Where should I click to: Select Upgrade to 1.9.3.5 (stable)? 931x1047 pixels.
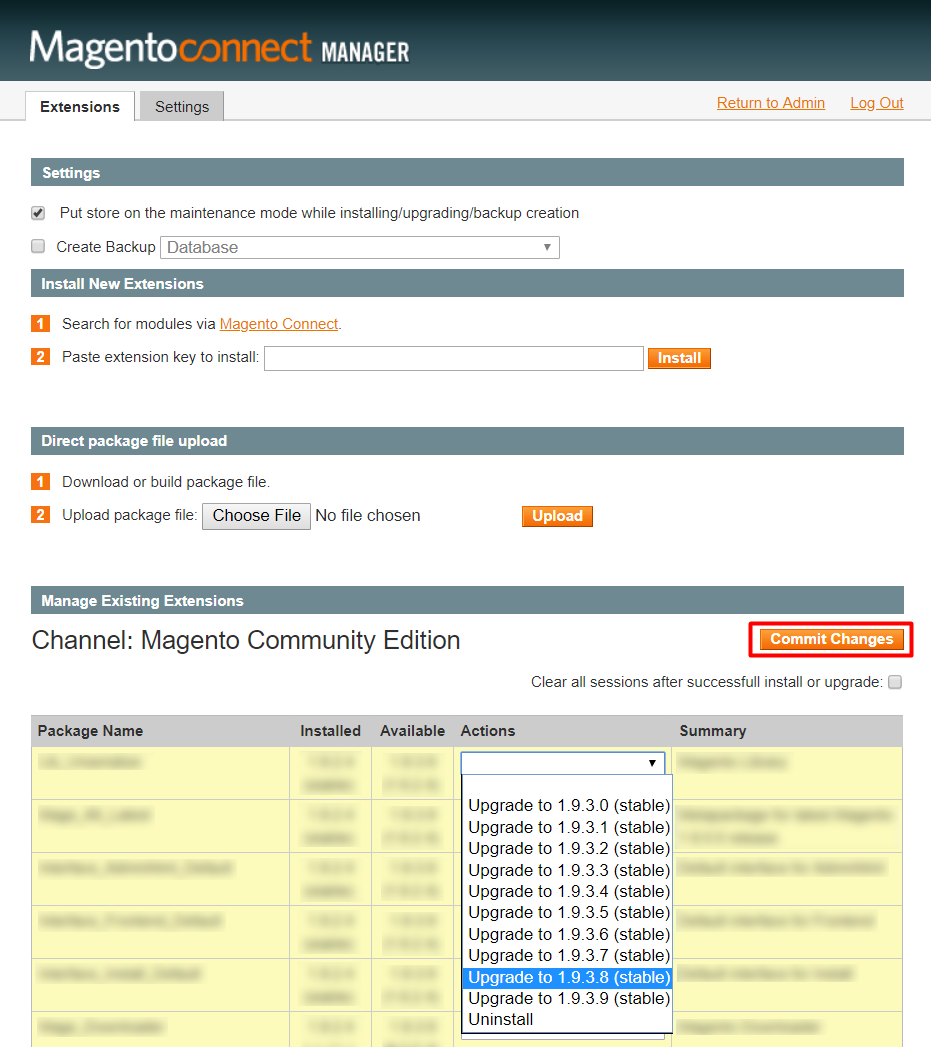pyautogui.click(x=568, y=912)
